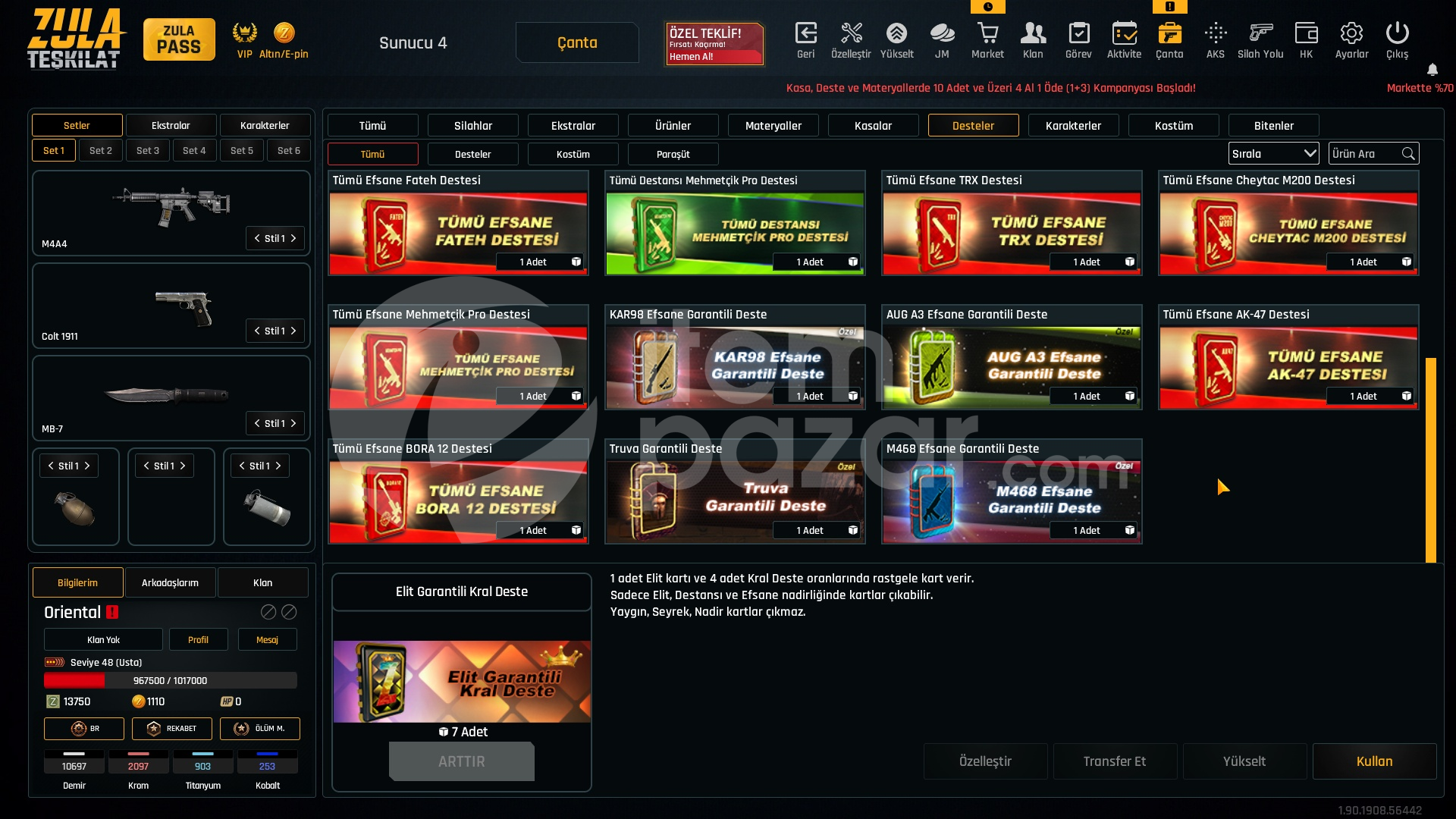This screenshot has height=819, width=1456.
Task: Click the ARTTIR button
Action: pyautogui.click(x=462, y=761)
